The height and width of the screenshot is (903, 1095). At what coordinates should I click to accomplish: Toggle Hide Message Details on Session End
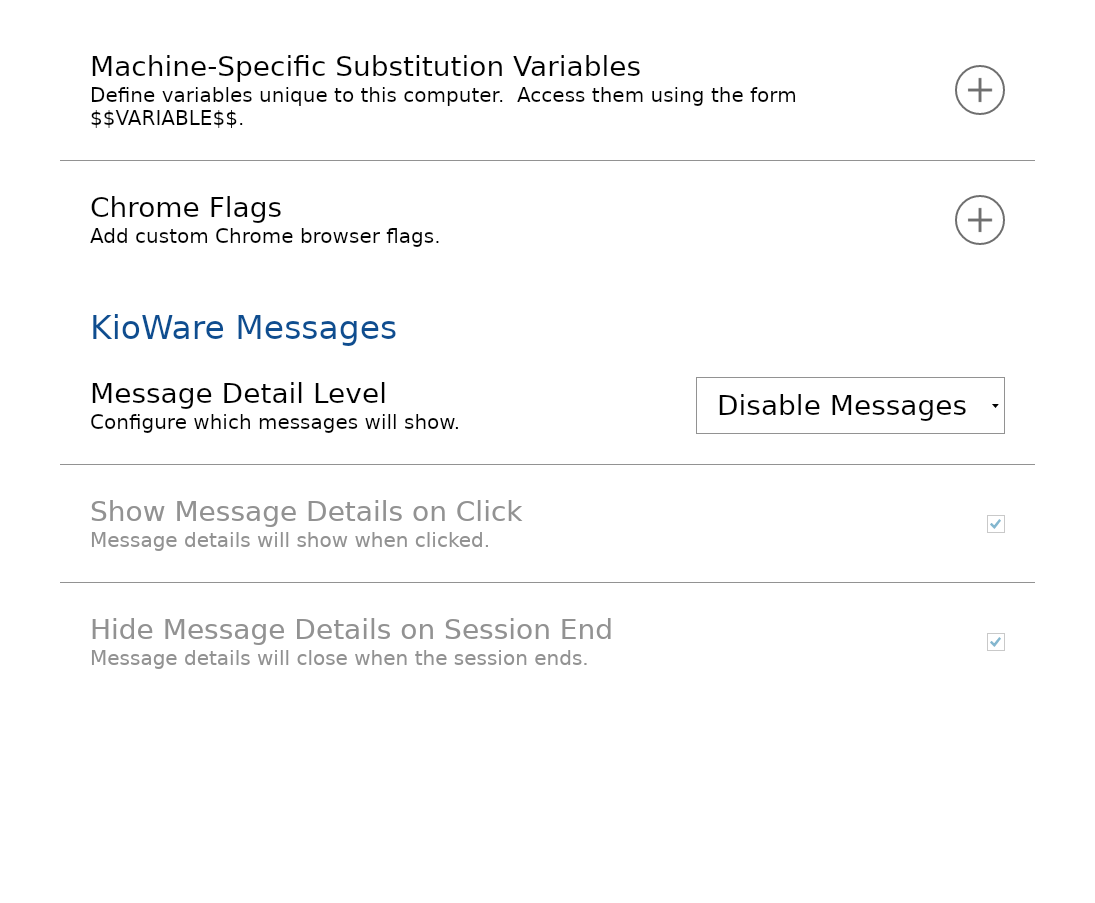point(995,642)
